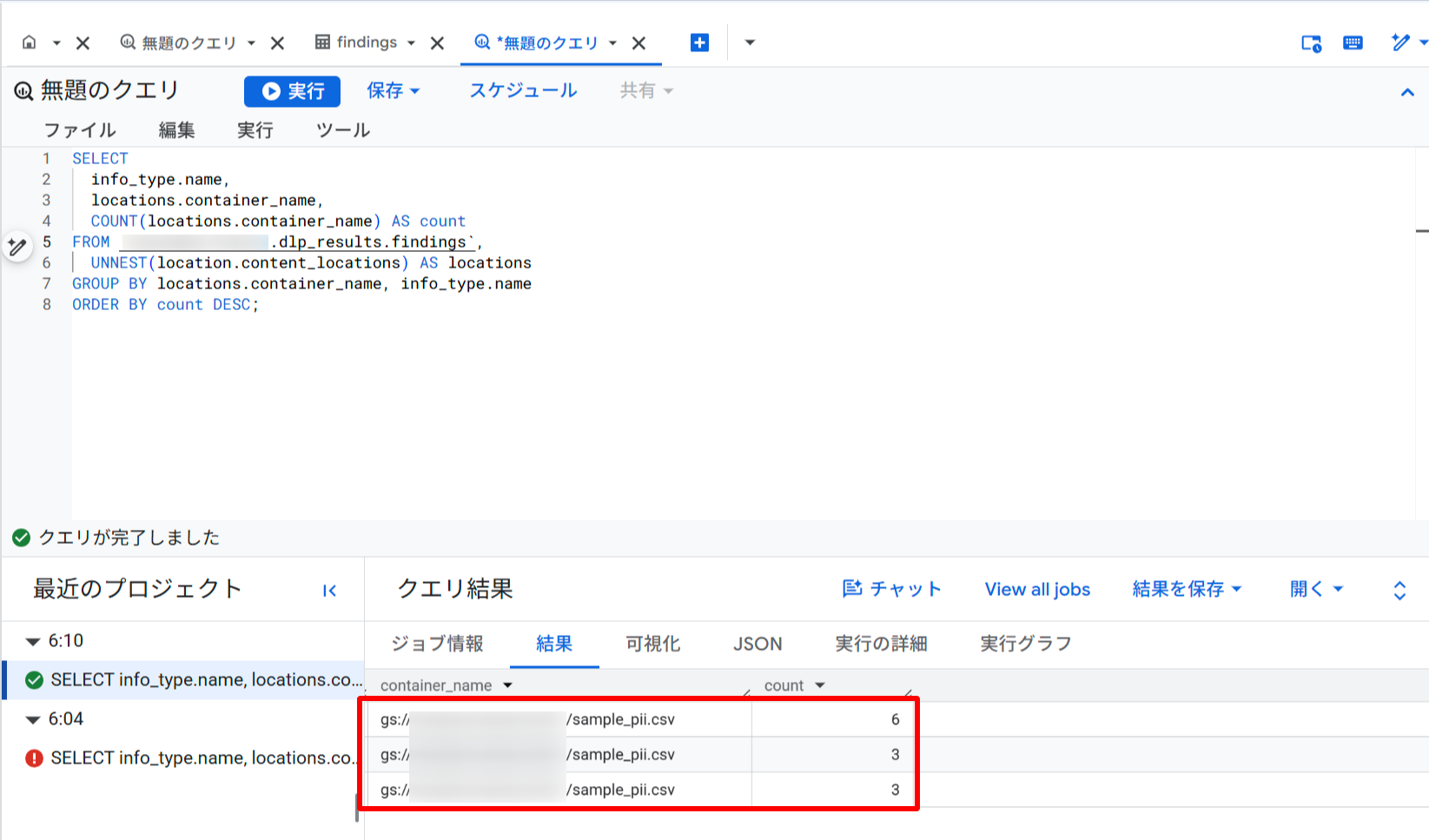Click スケジュール link
Viewport: 1429px width, 840px height.
pos(523,90)
